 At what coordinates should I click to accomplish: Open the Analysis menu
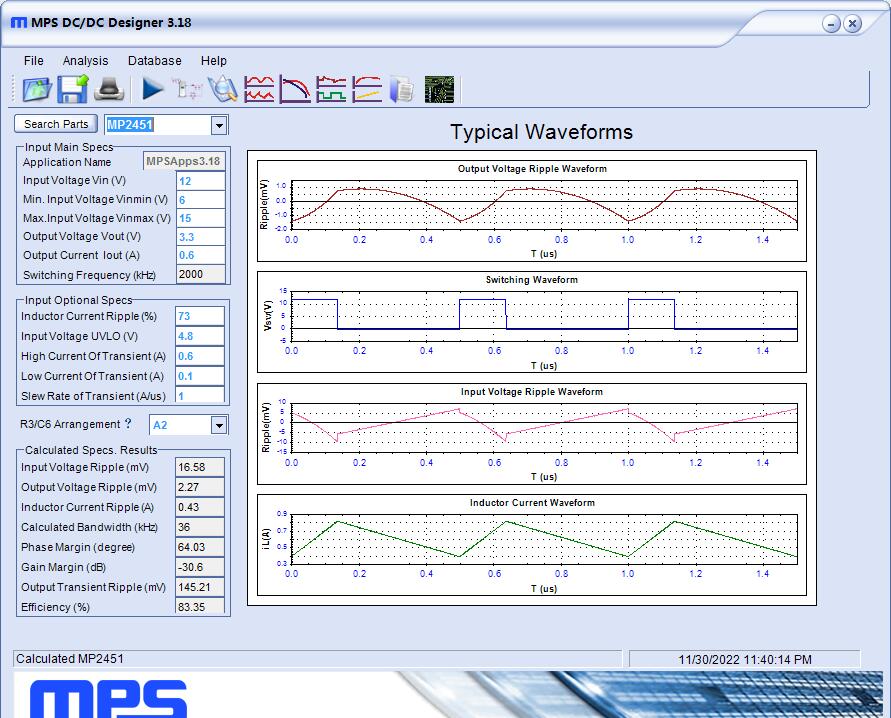pos(85,60)
